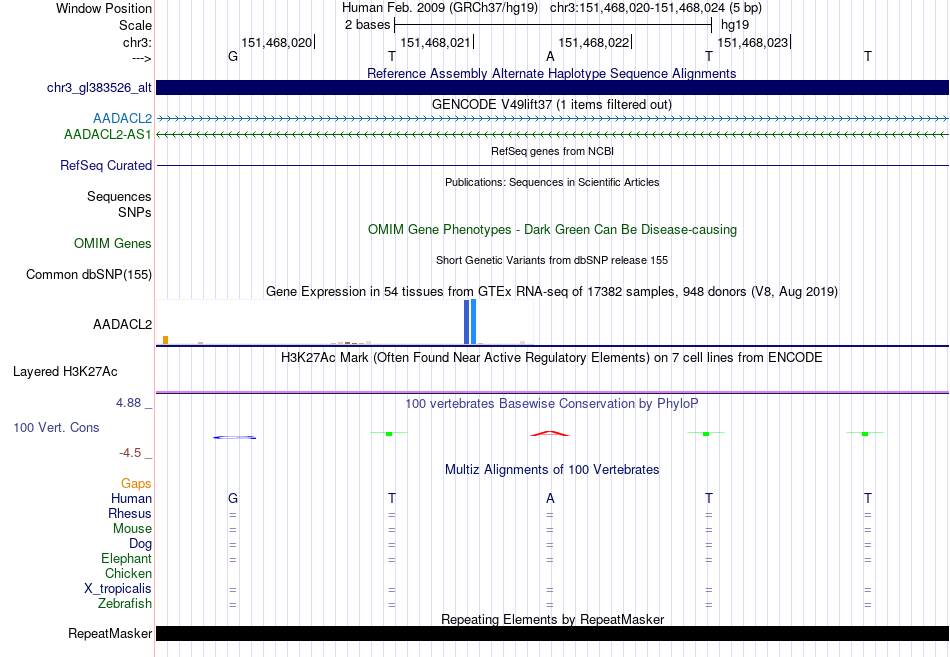Click Reference Assembly Alternate Haplotype Sequence Alignments title
Image resolution: width=950 pixels, height=657 pixels.
[x=552, y=73]
